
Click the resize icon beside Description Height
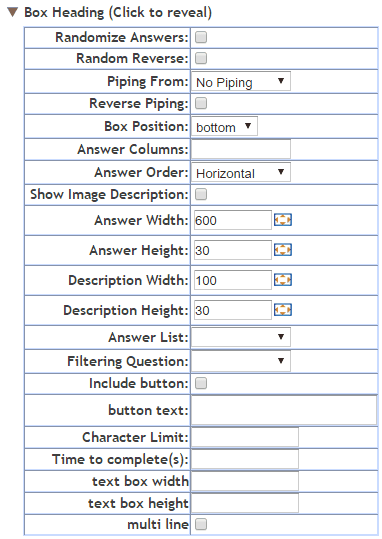[x=283, y=310]
